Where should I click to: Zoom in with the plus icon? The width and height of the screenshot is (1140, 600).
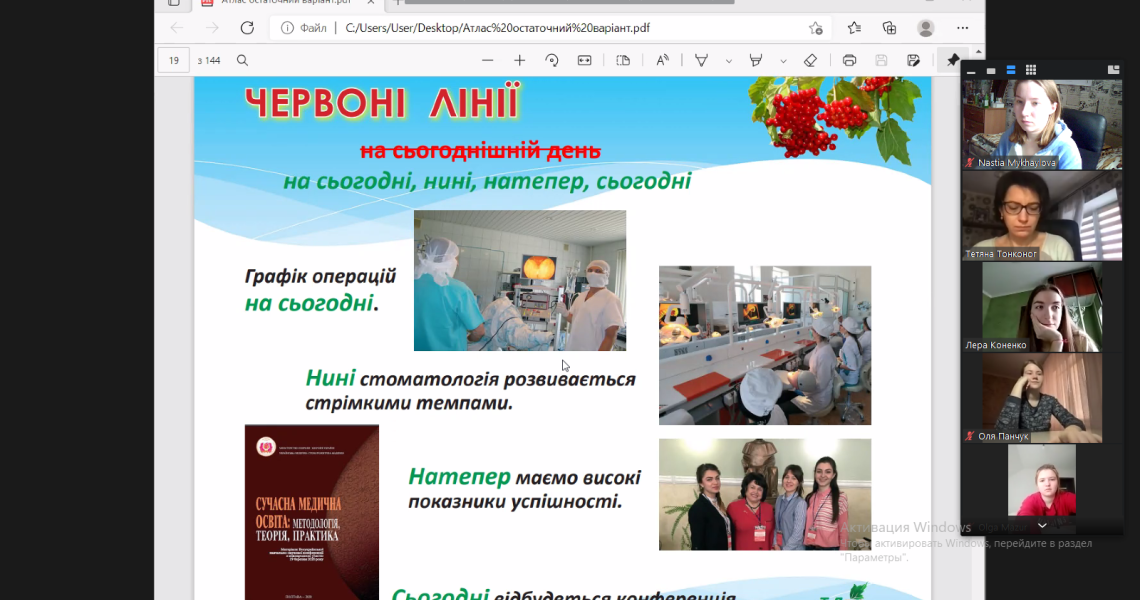point(519,60)
